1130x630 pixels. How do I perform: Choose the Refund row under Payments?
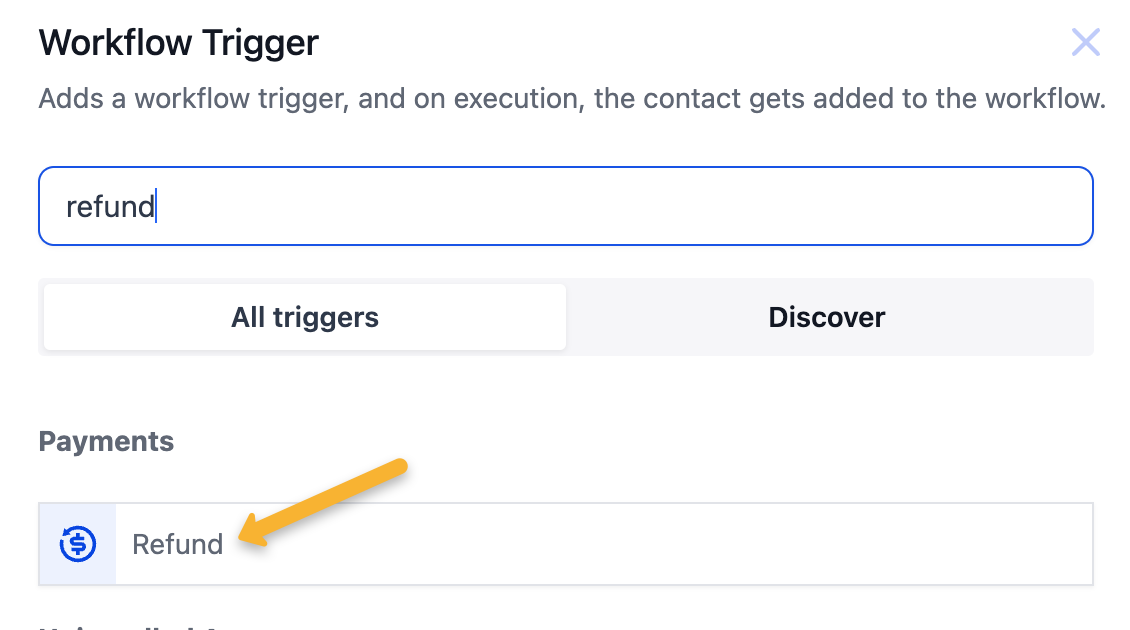tap(565, 544)
